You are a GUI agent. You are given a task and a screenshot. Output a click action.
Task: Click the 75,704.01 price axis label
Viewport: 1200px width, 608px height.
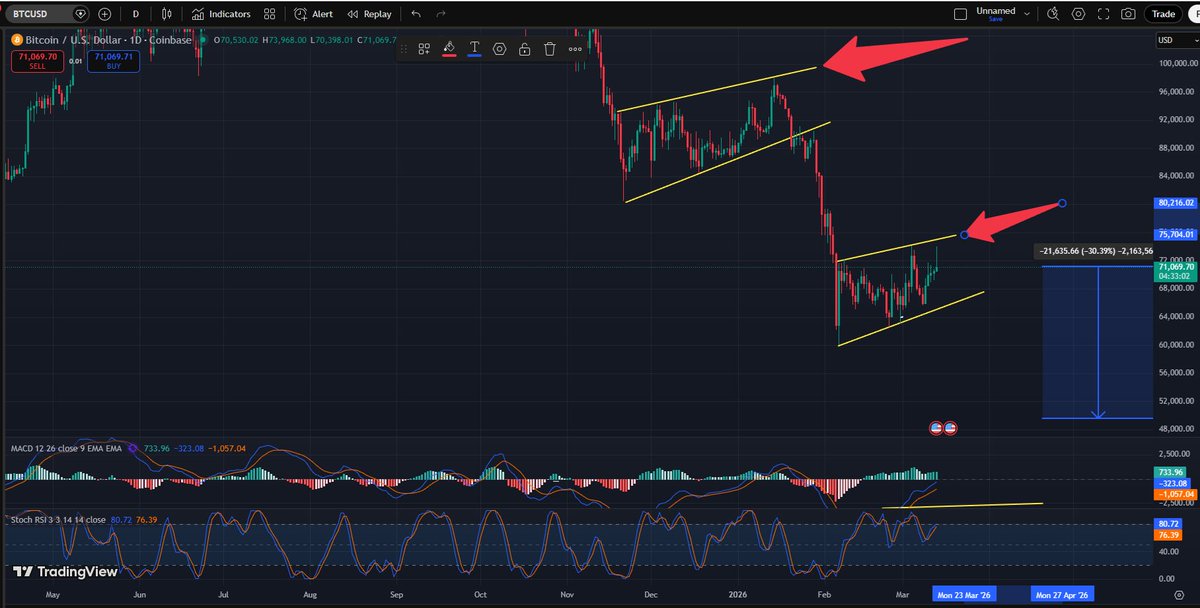pyautogui.click(x=1176, y=234)
